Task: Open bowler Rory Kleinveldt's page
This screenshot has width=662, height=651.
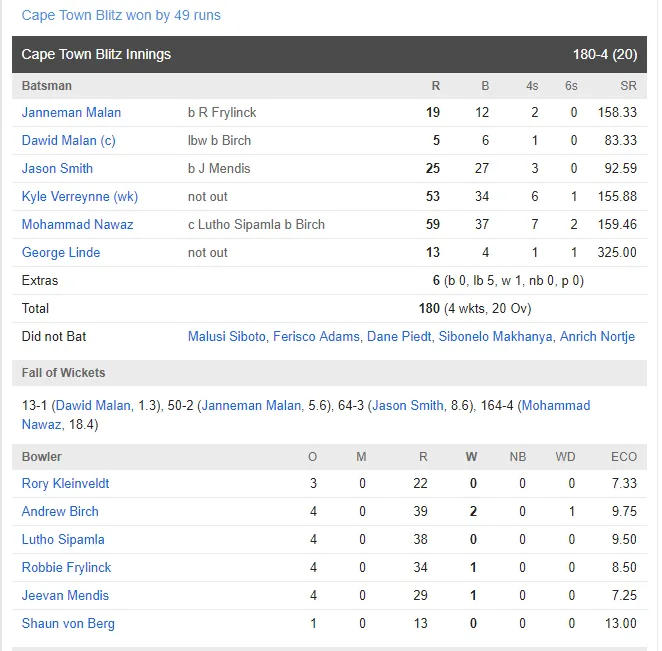Action: point(65,483)
